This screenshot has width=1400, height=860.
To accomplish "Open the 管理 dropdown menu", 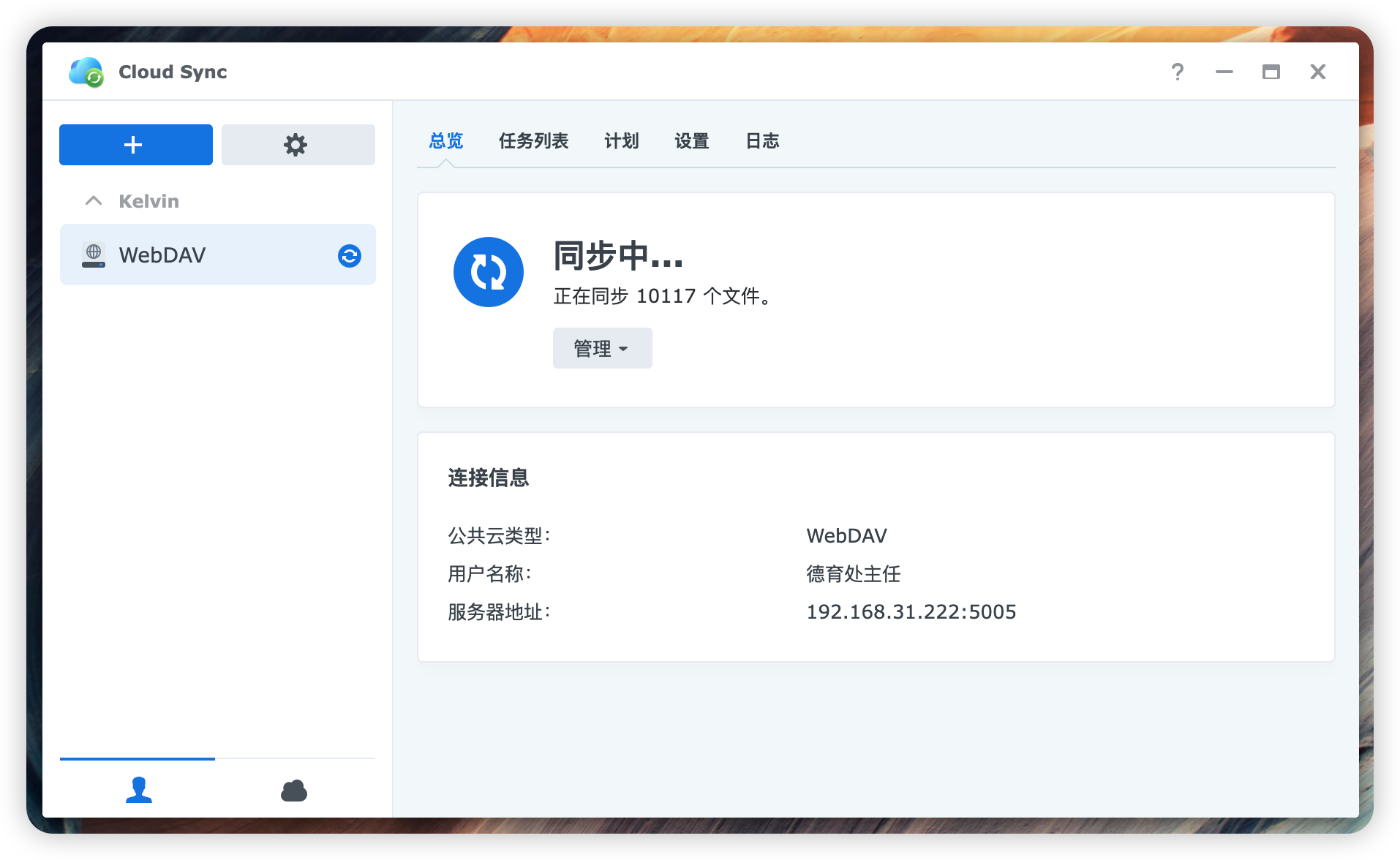I will point(602,348).
